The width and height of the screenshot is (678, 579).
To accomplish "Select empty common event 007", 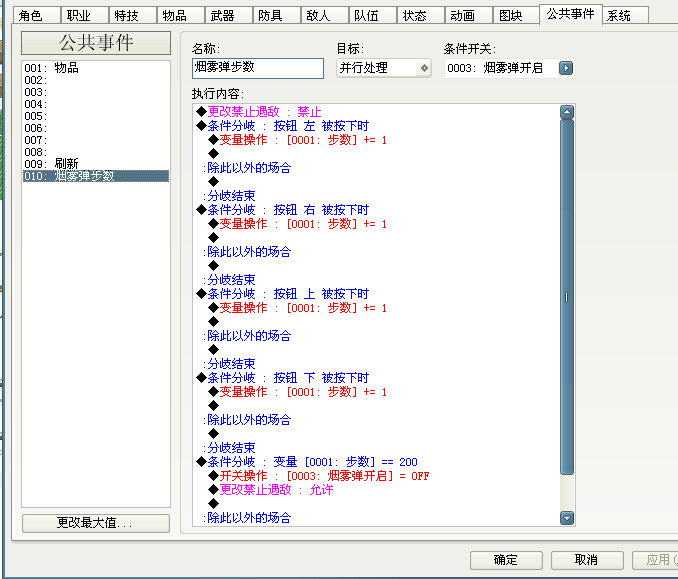I will (96, 140).
